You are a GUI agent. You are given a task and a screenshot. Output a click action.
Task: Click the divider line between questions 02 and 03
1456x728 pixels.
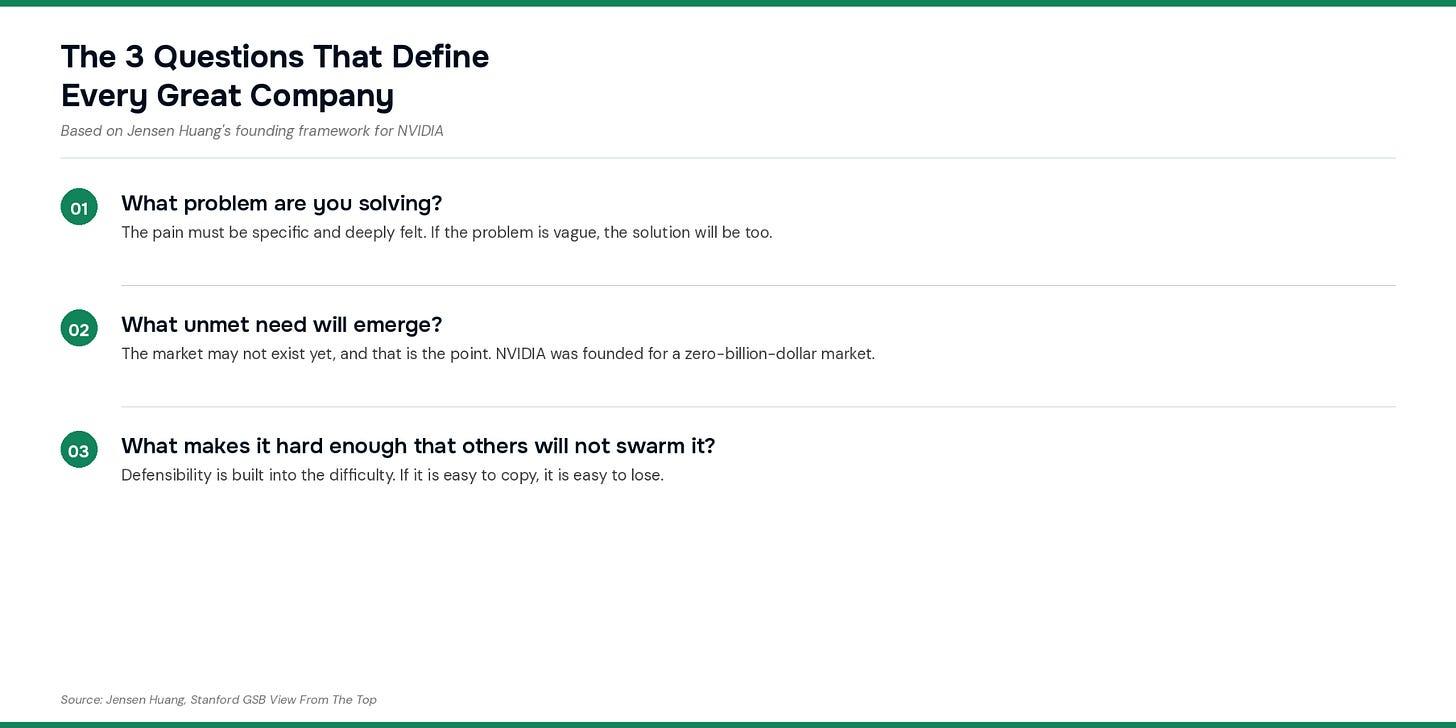758,407
